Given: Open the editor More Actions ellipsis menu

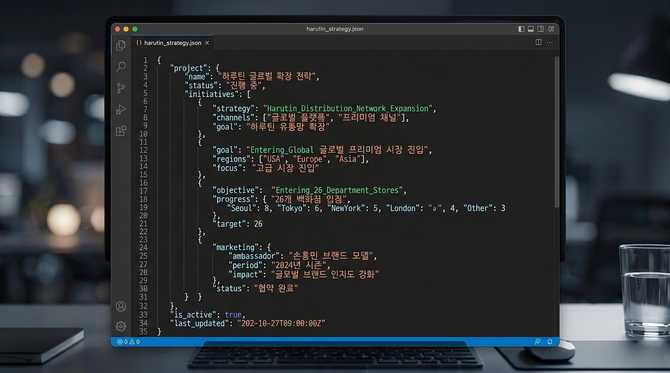Looking at the screenshot, I should [549, 43].
